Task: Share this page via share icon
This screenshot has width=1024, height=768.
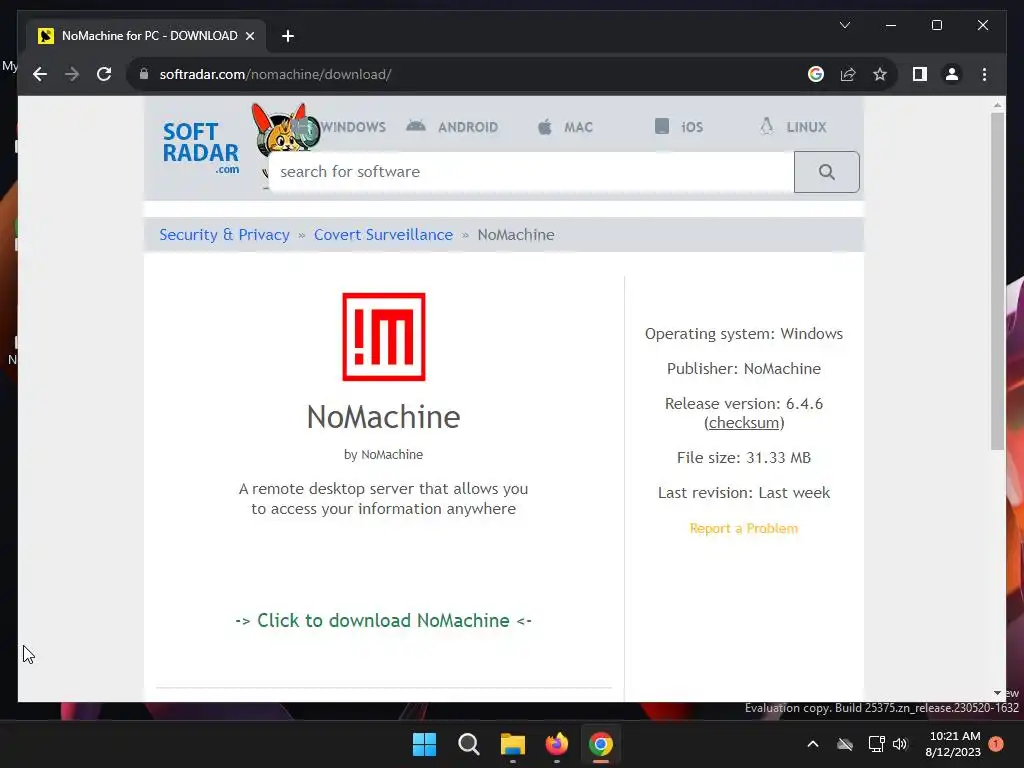Action: tap(848, 74)
